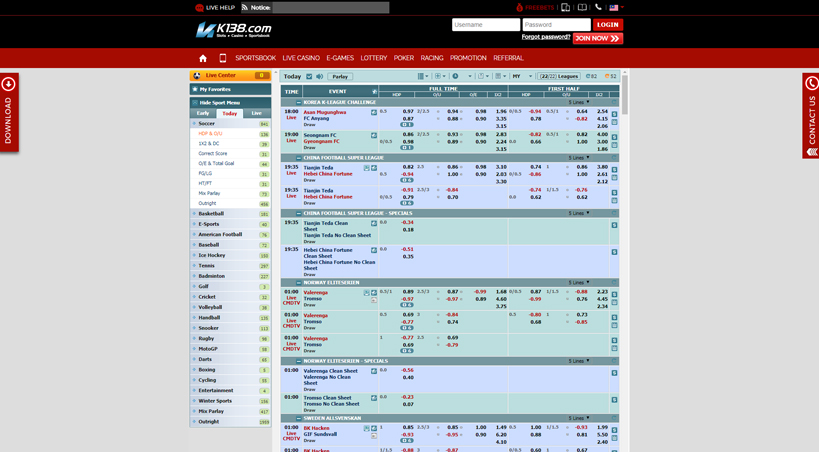
Task: Click the Live Center soccer ball icon
Action: (x=197, y=75)
